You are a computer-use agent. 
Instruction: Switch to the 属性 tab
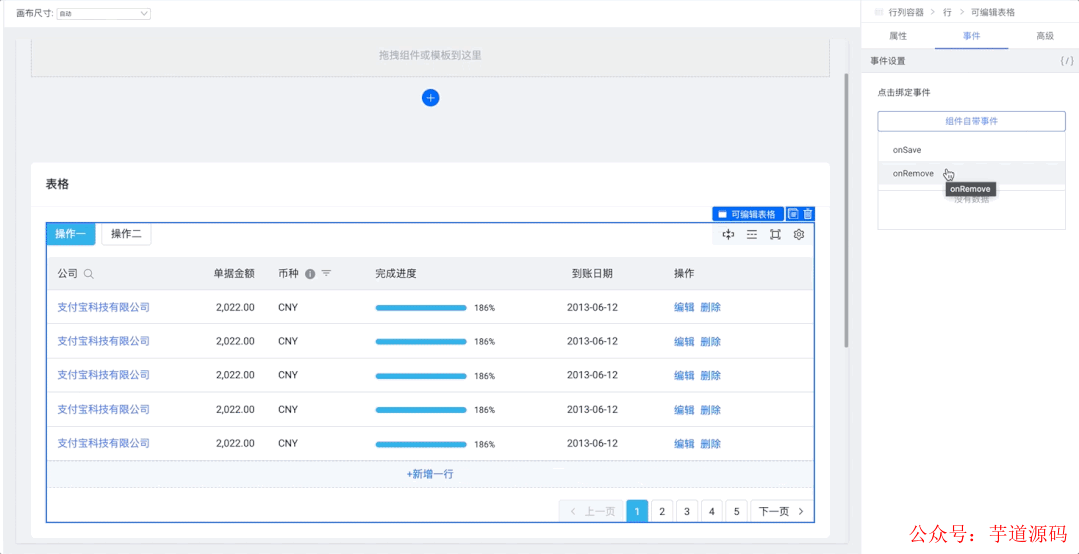coord(898,36)
